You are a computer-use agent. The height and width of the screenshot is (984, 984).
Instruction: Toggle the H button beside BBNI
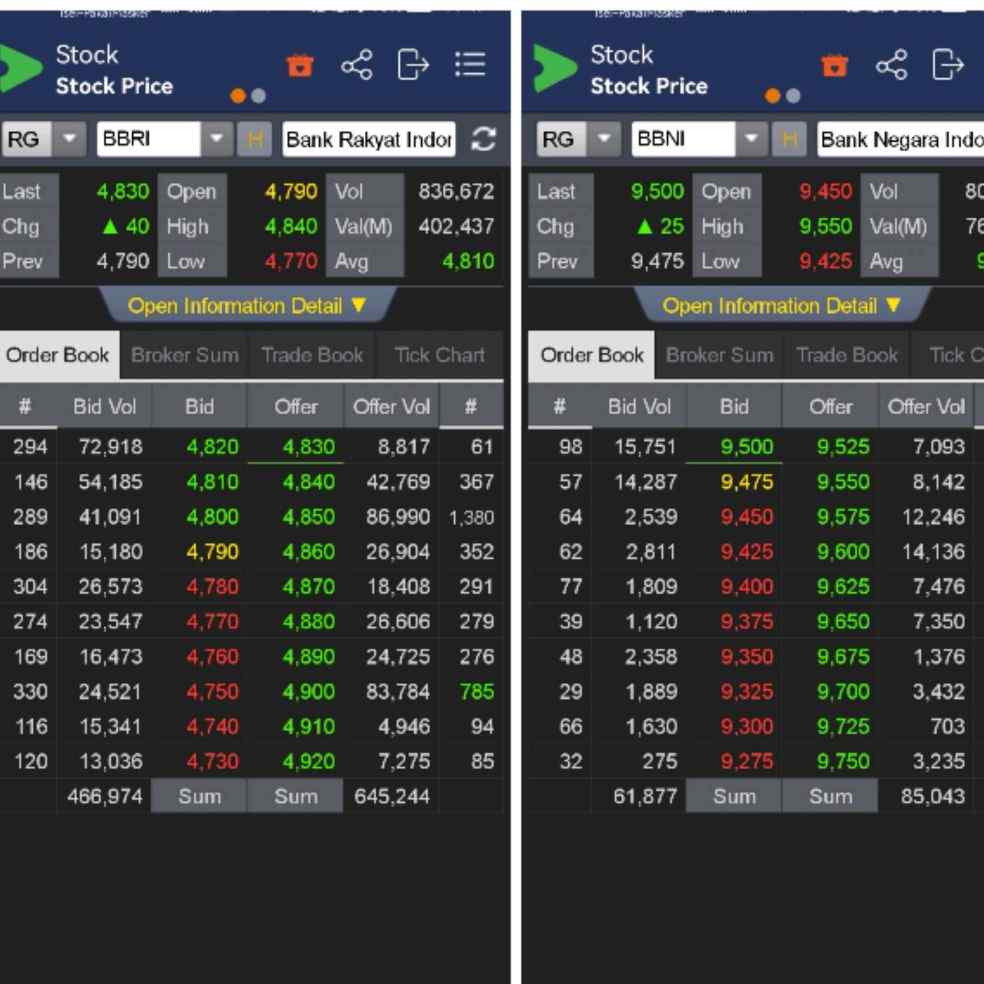click(789, 139)
